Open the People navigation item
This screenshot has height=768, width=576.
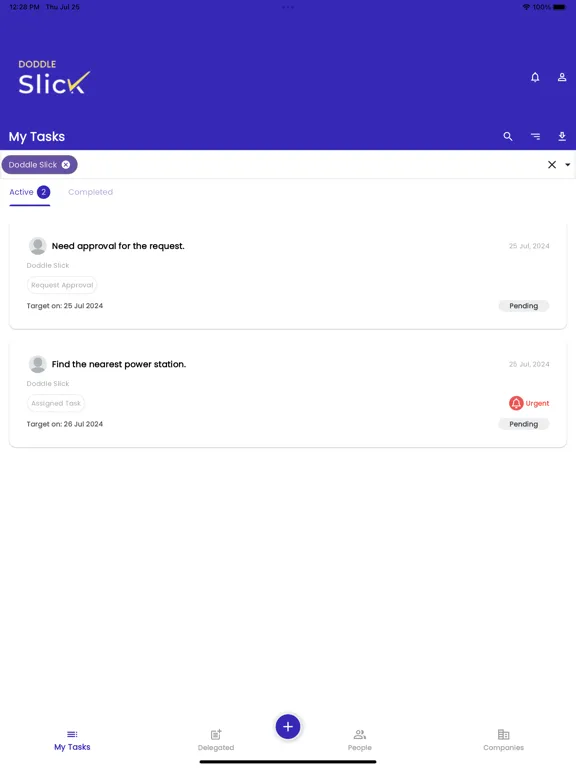coord(360,740)
